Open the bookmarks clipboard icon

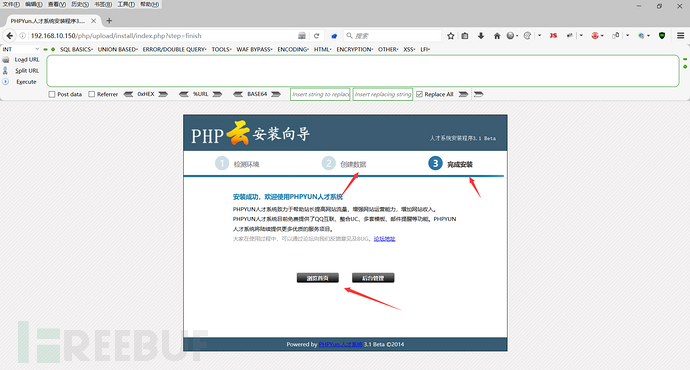[x=465, y=36]
